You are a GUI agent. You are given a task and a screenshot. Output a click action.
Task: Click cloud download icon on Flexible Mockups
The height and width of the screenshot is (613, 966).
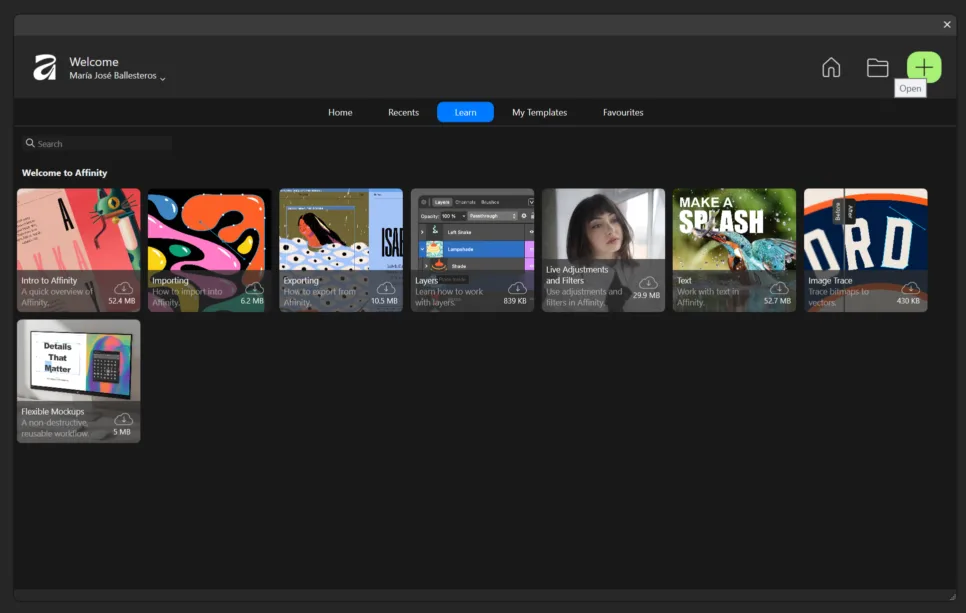pos(123,419)
